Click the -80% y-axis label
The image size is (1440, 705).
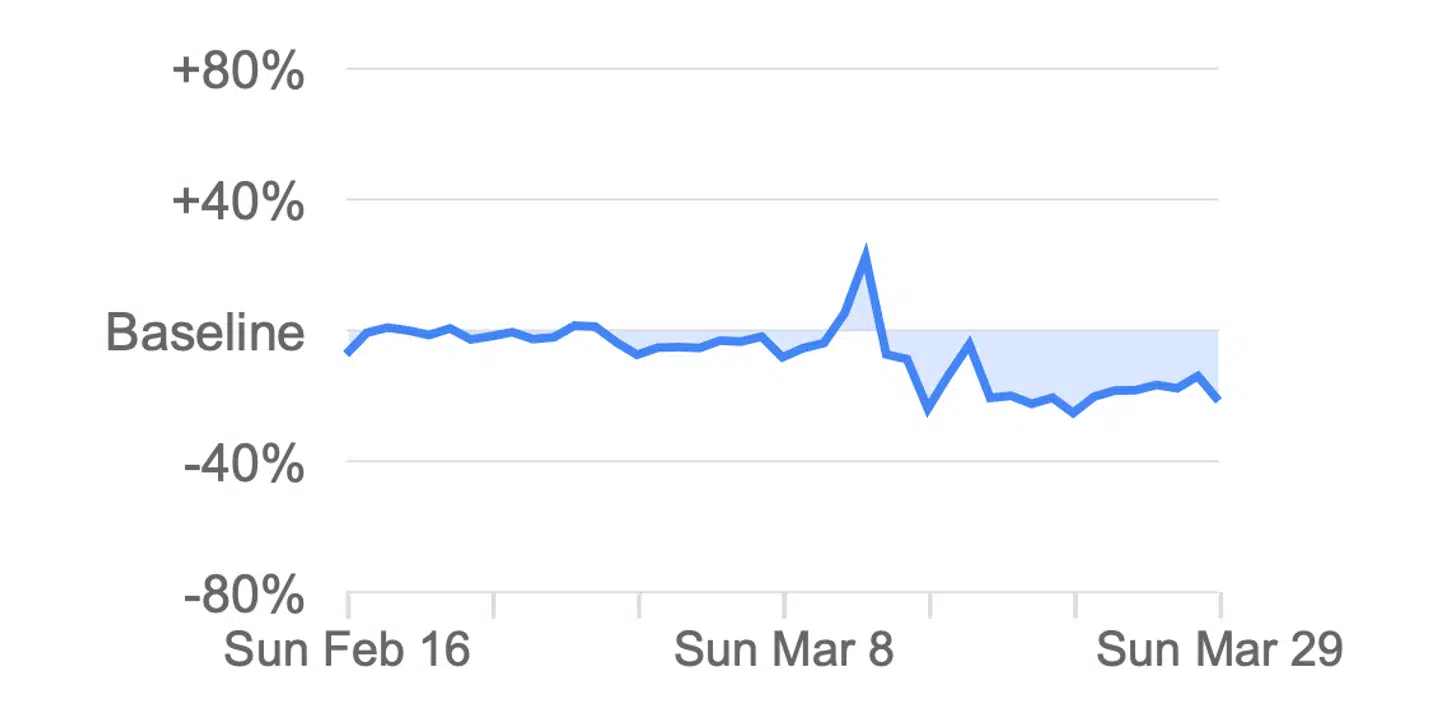click(x=243, y=596)
